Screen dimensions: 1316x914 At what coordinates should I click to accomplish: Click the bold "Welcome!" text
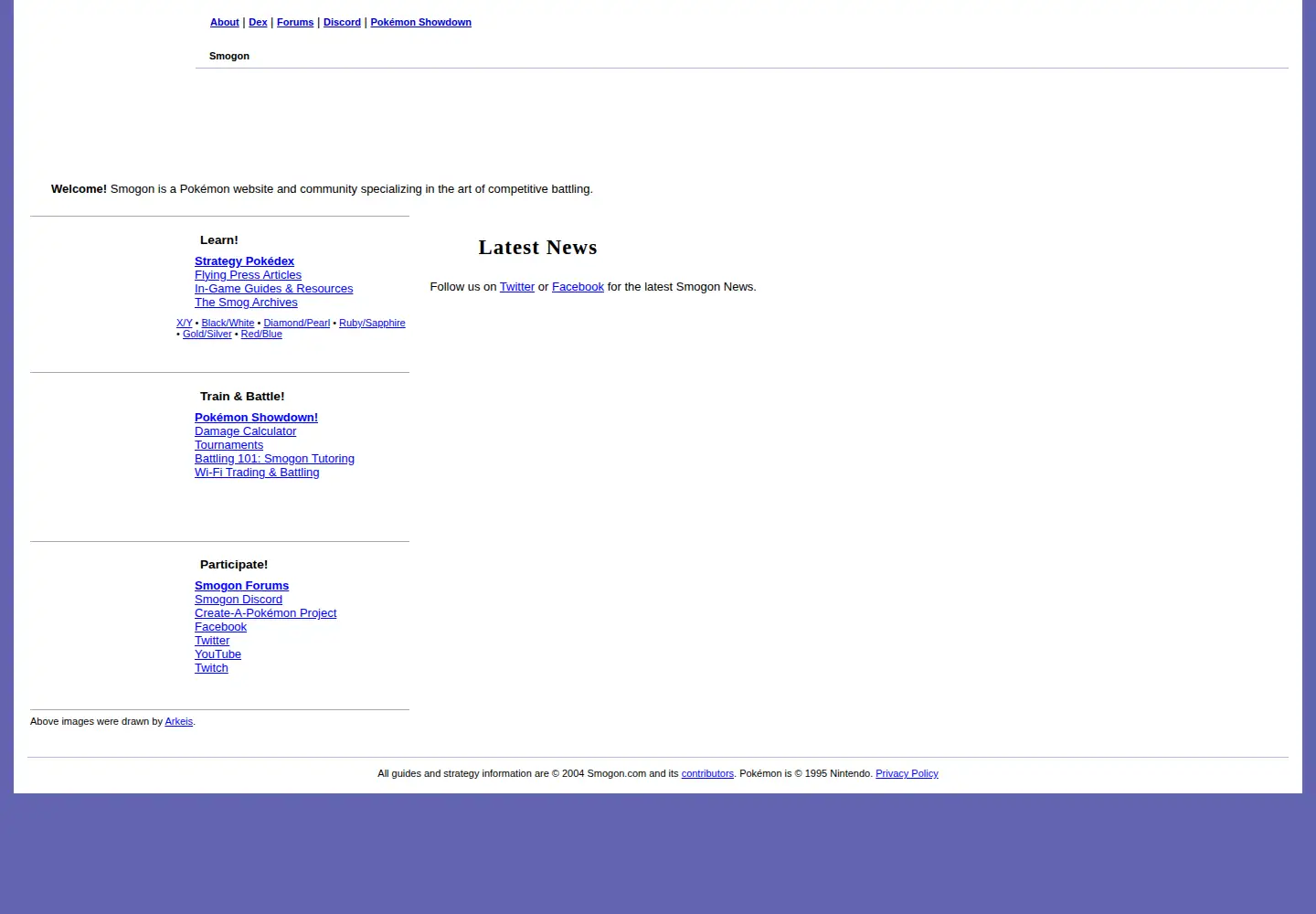[79, 189]
